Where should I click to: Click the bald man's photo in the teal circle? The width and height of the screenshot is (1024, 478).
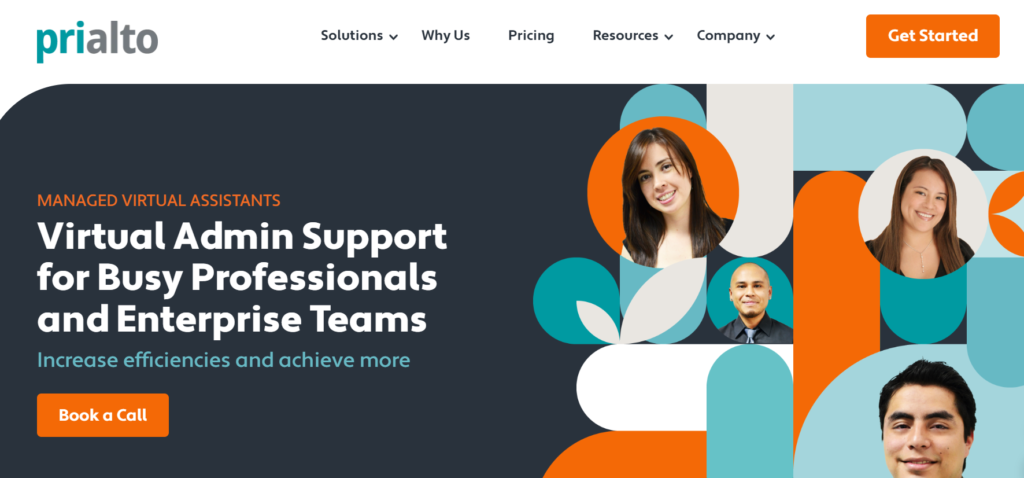pos(750,300)
